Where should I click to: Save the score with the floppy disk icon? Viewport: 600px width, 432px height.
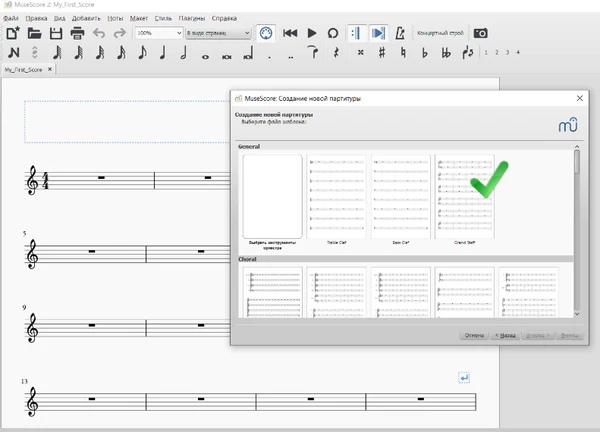pos(56,33)
